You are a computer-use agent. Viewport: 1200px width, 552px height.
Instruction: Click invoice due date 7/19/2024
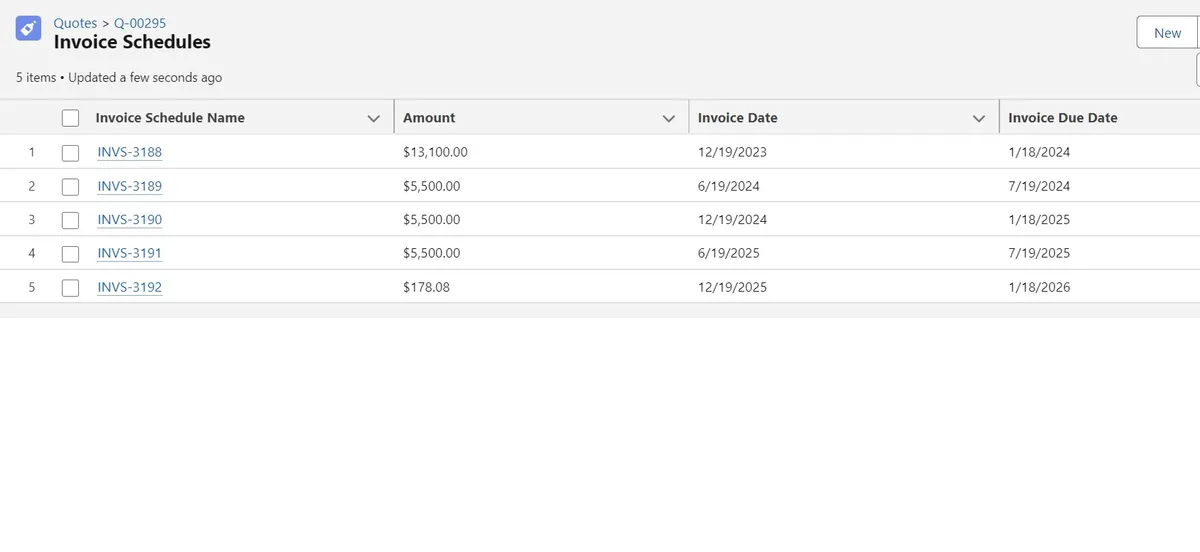pos(1039,186)
